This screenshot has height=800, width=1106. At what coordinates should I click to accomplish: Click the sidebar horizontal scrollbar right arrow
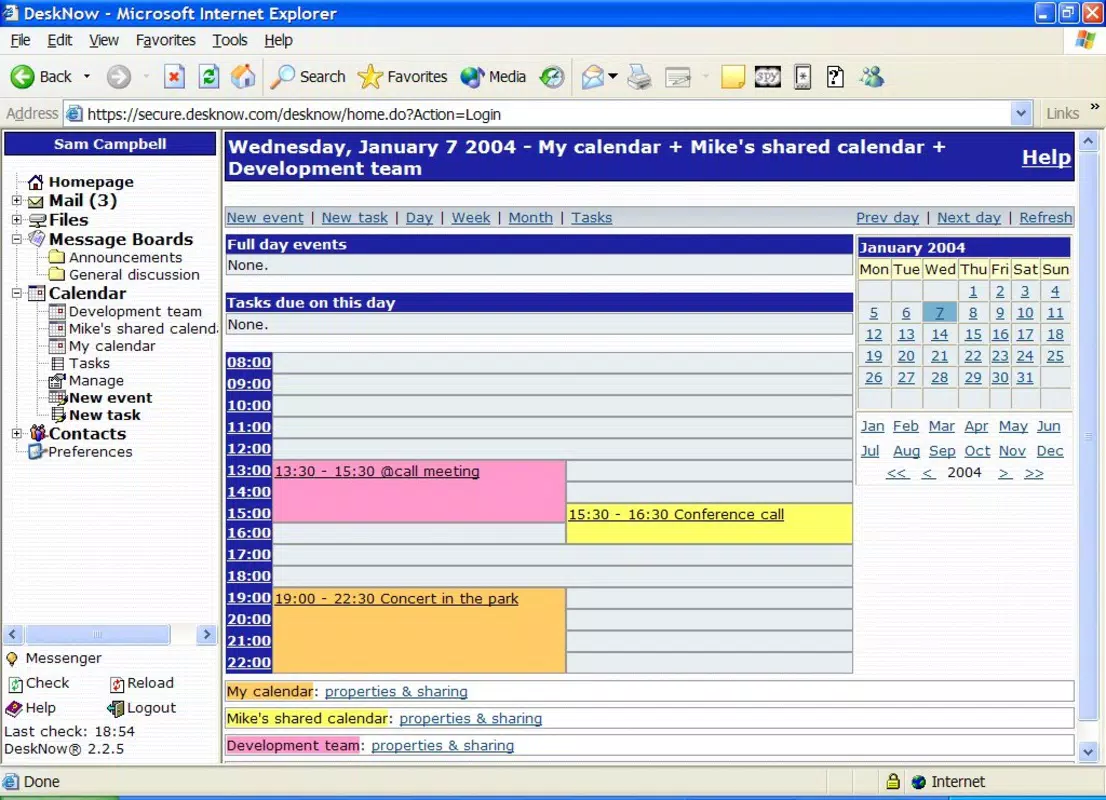pyautogui.click(x=206, y=634)
